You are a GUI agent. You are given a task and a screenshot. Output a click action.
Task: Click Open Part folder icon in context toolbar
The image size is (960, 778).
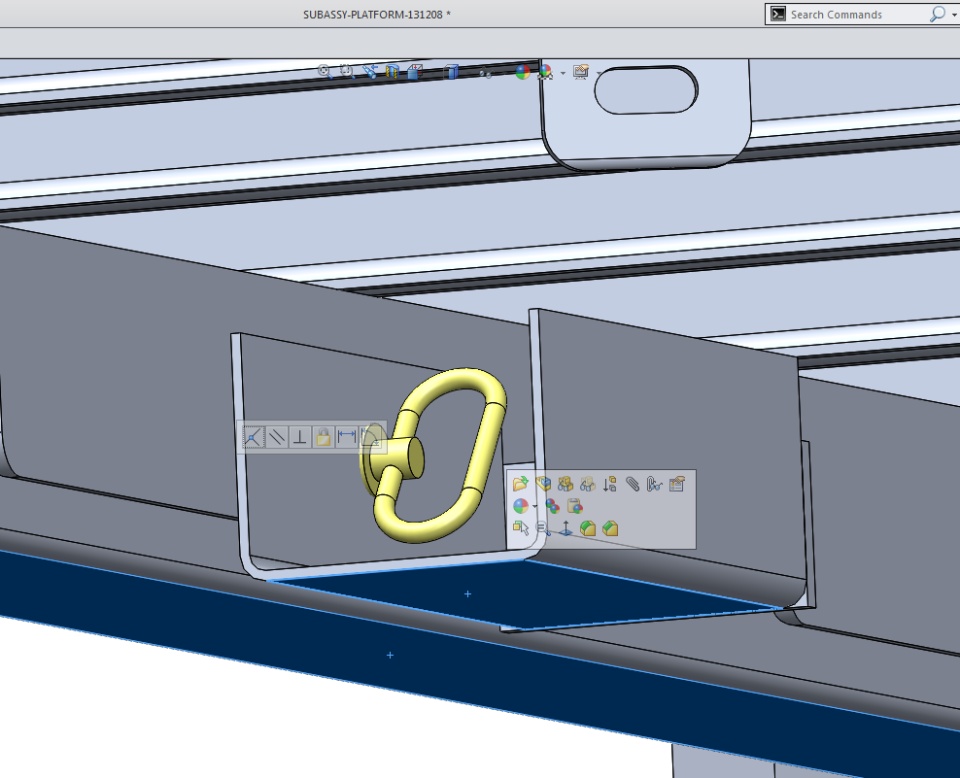(520, 484)
